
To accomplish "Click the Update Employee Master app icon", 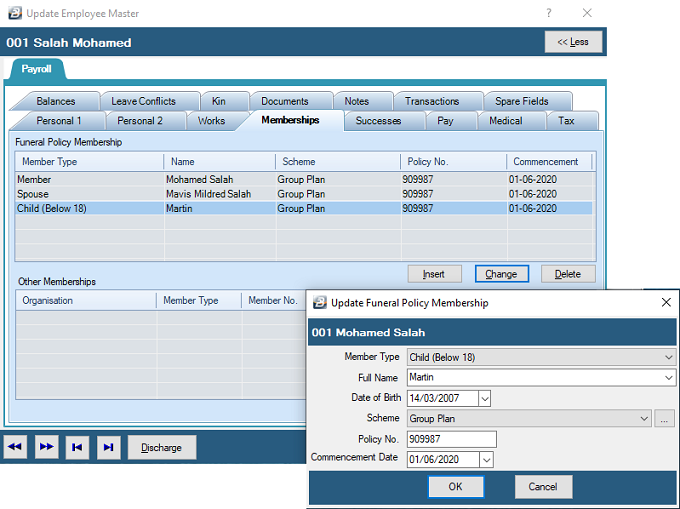I will pyautogui.click(x=15, y=13).
